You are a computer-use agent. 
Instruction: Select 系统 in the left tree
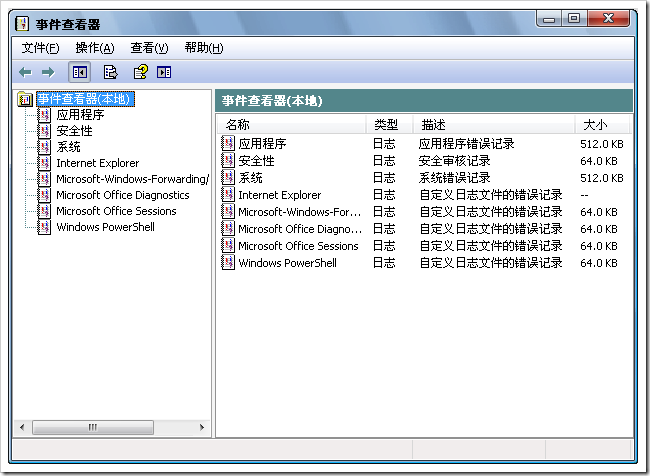[x=68, y=147]
